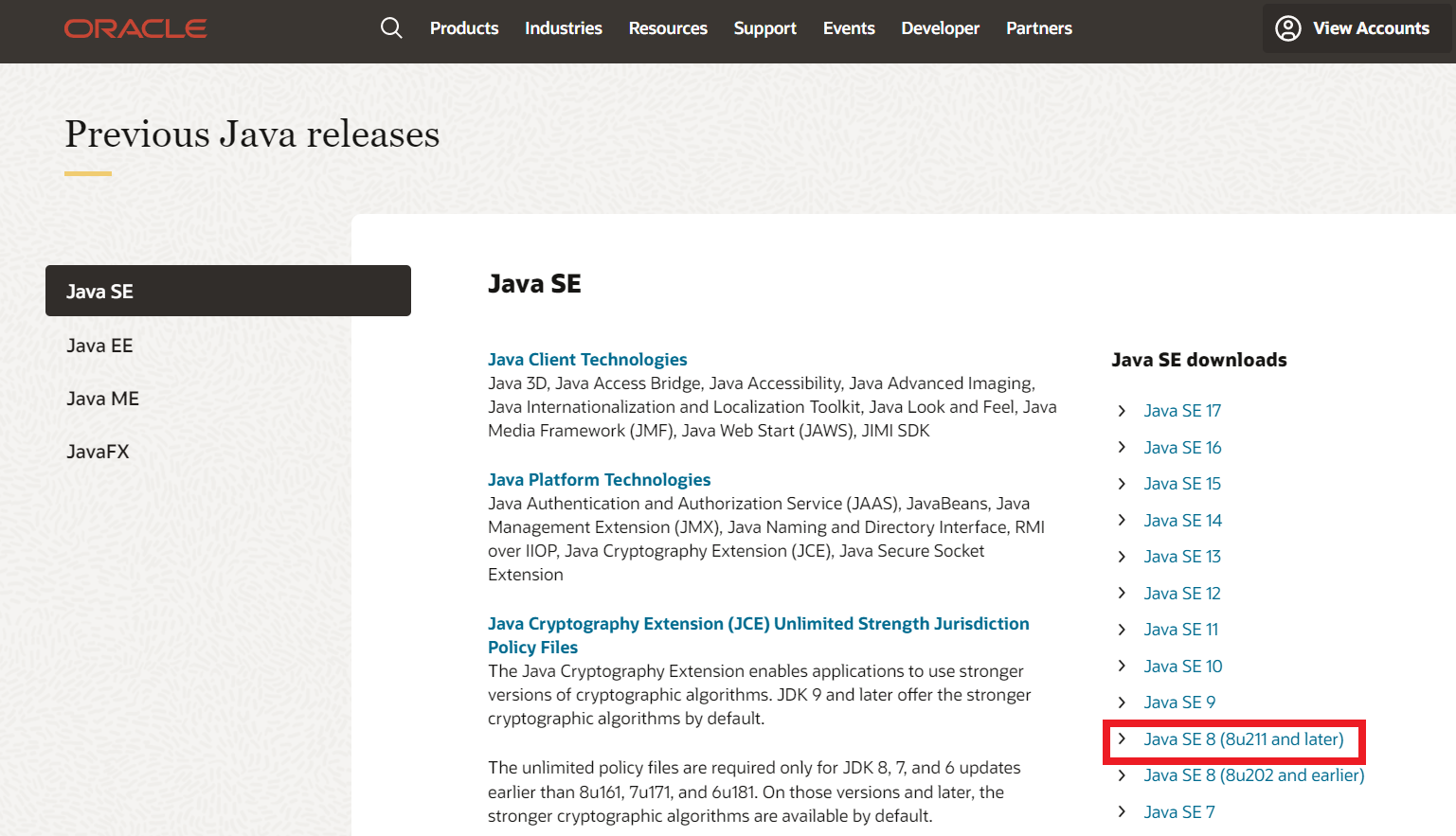The width and height of the screenshot is (1456, 836).
Task: Click the chevron beside 8u202 and earlier
Action: (x=1122, y=775)
